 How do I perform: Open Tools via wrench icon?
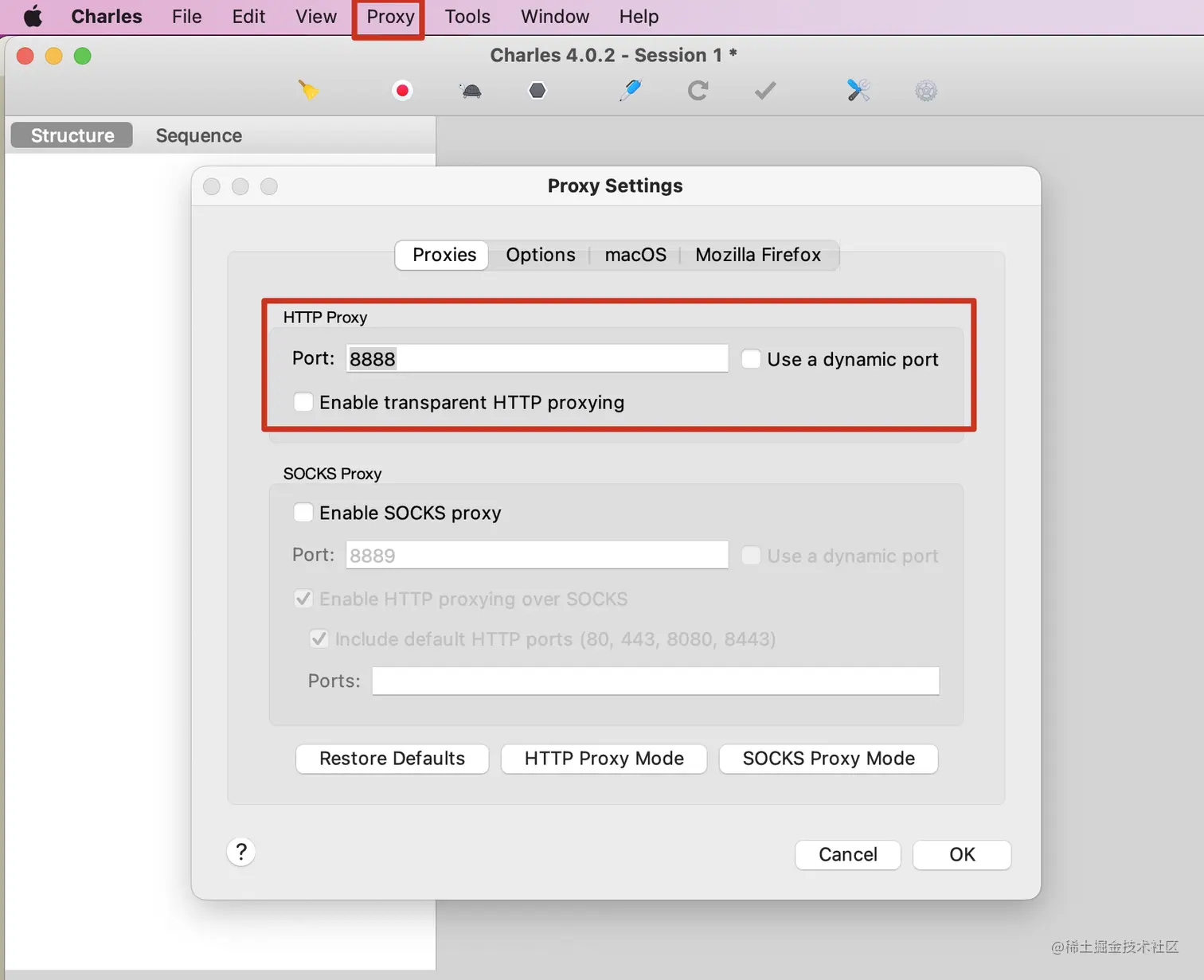[x=858, y=90]
